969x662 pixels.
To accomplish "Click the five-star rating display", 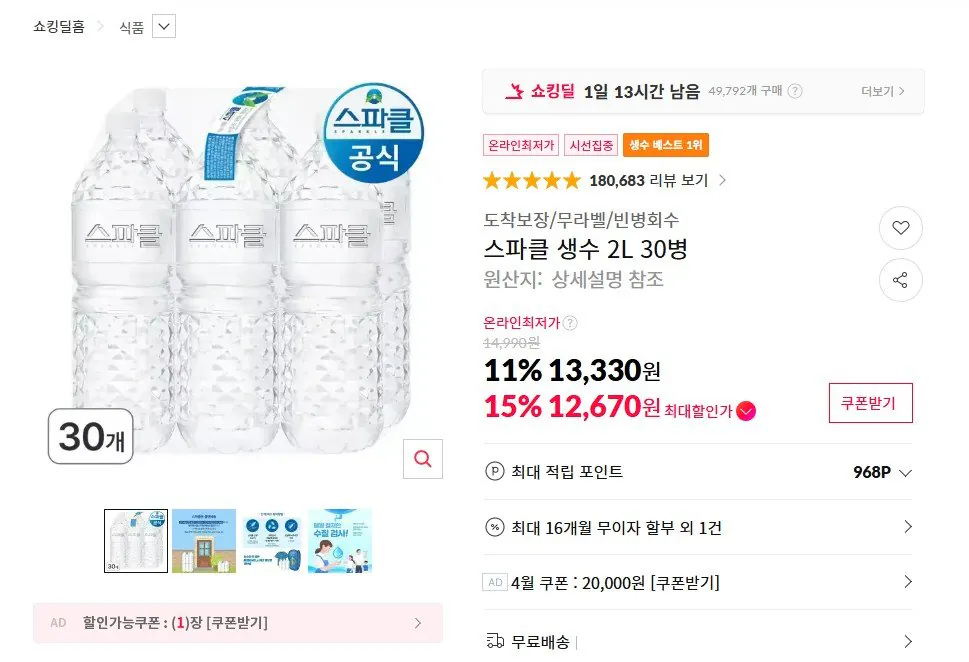I will [531, 181].
